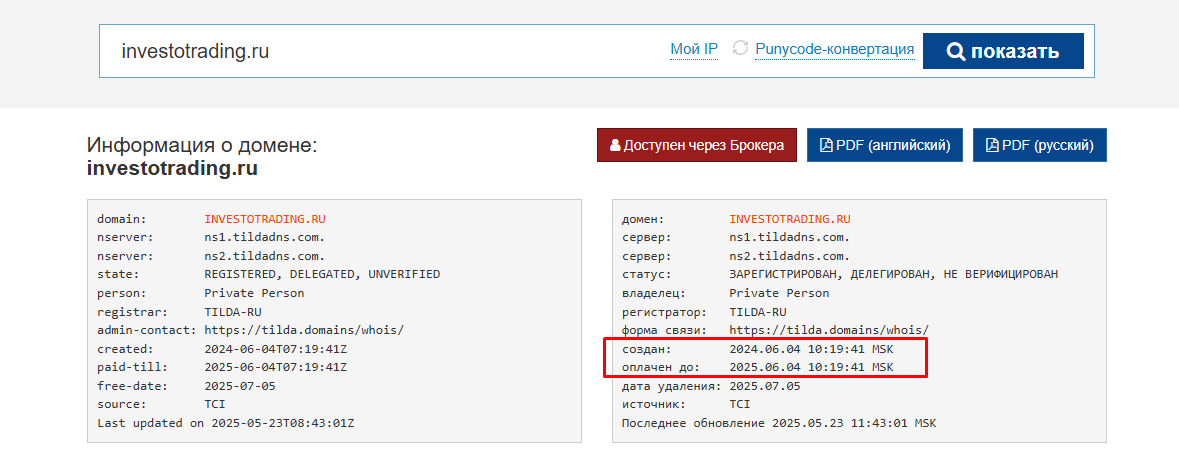This screenshot has width=1179, height=460.
Task: Select TCI in источник: row
Action: 740,404
